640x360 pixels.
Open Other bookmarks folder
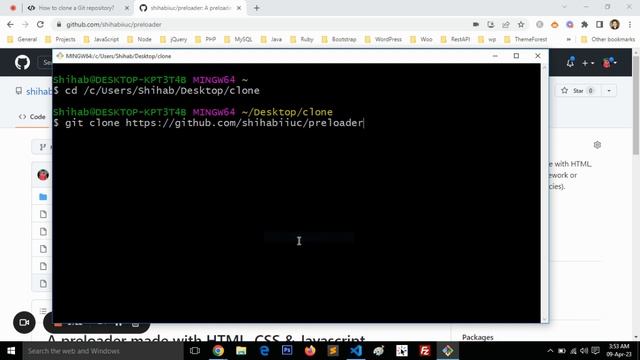coord(608,40)
